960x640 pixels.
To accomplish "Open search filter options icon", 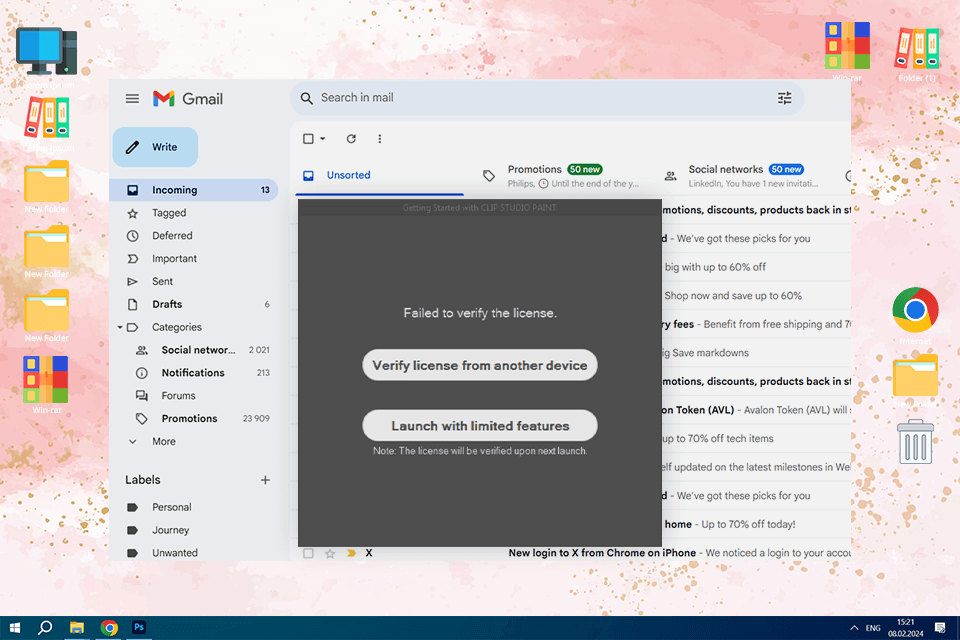I will click(784, 98).
